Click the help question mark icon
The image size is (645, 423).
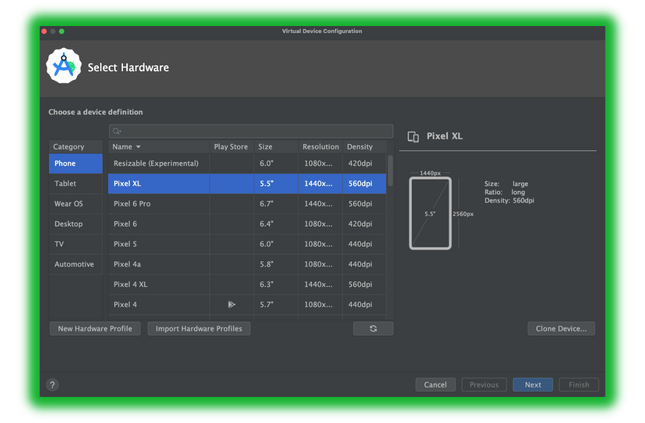(52, 385)
